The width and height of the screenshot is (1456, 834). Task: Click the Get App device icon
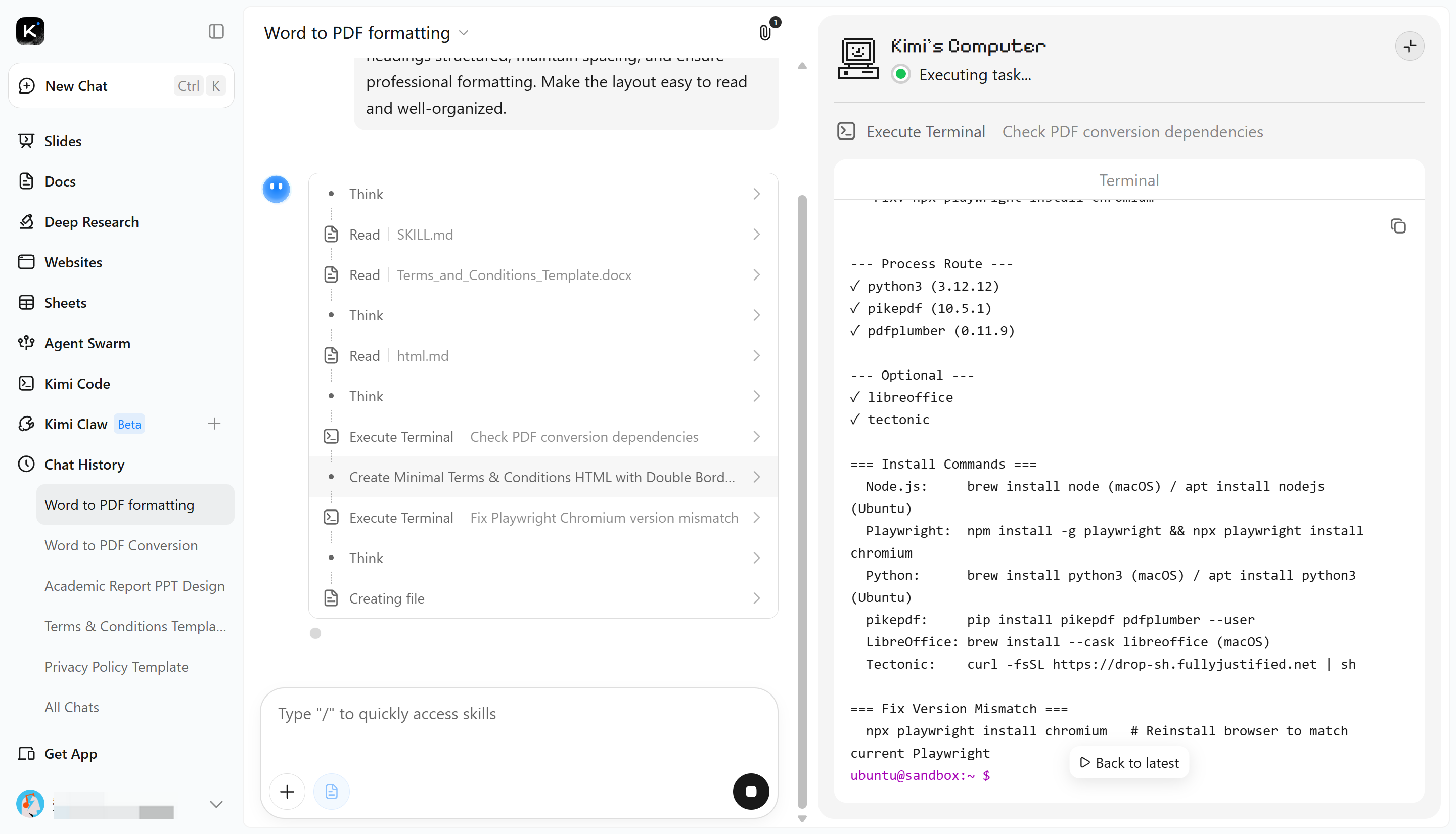click(x=26, y=754)
